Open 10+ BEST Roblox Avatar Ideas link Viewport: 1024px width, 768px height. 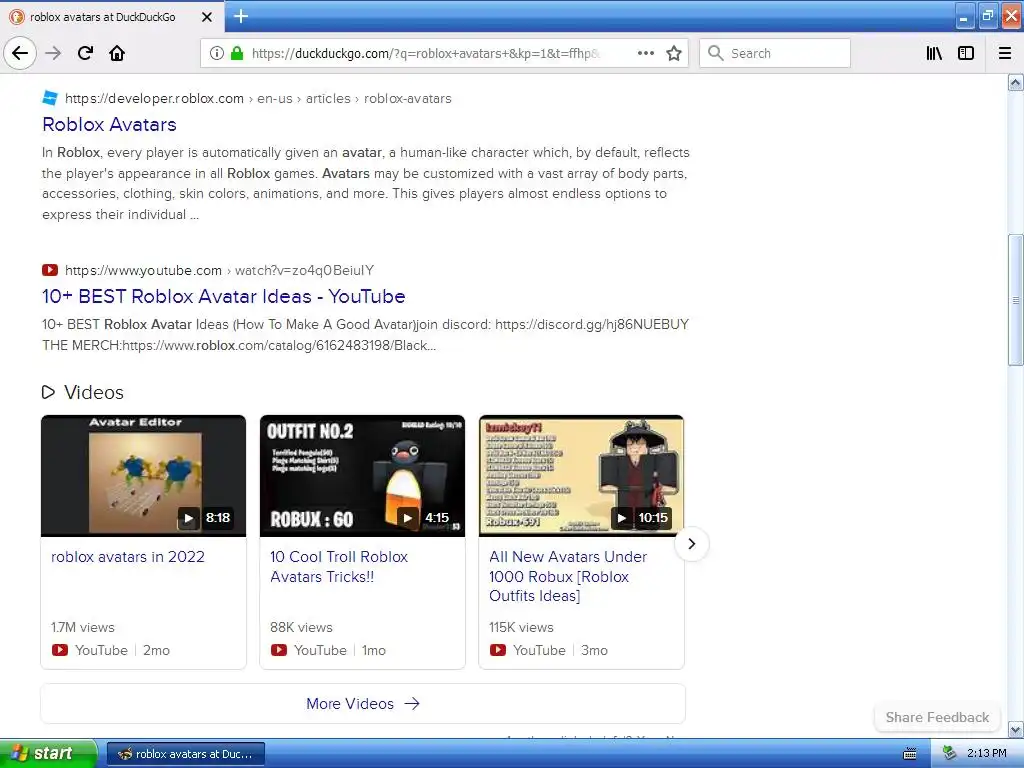click(223, 296)
